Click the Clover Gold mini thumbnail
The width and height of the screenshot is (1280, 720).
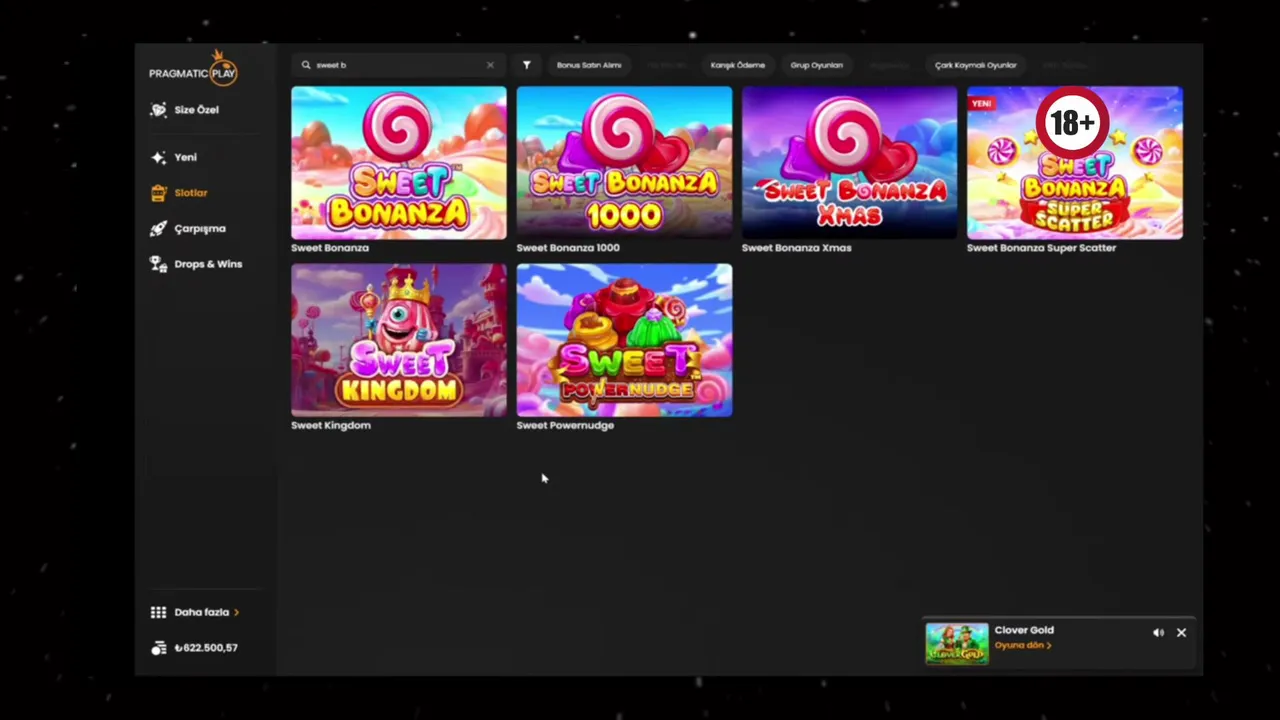coord(957,643)
